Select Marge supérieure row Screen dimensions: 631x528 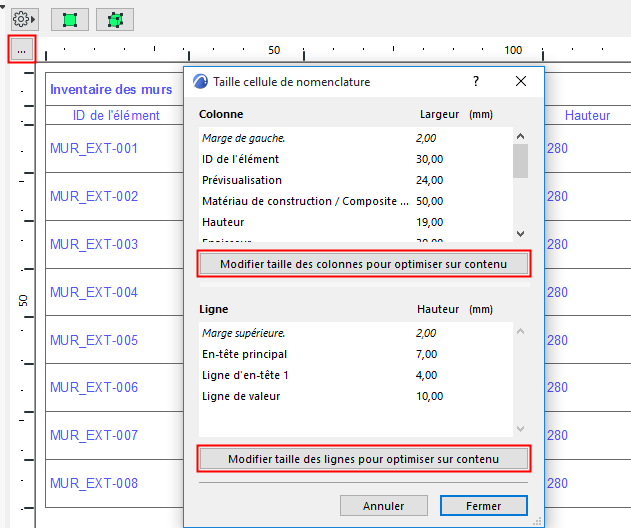[356, 333]
